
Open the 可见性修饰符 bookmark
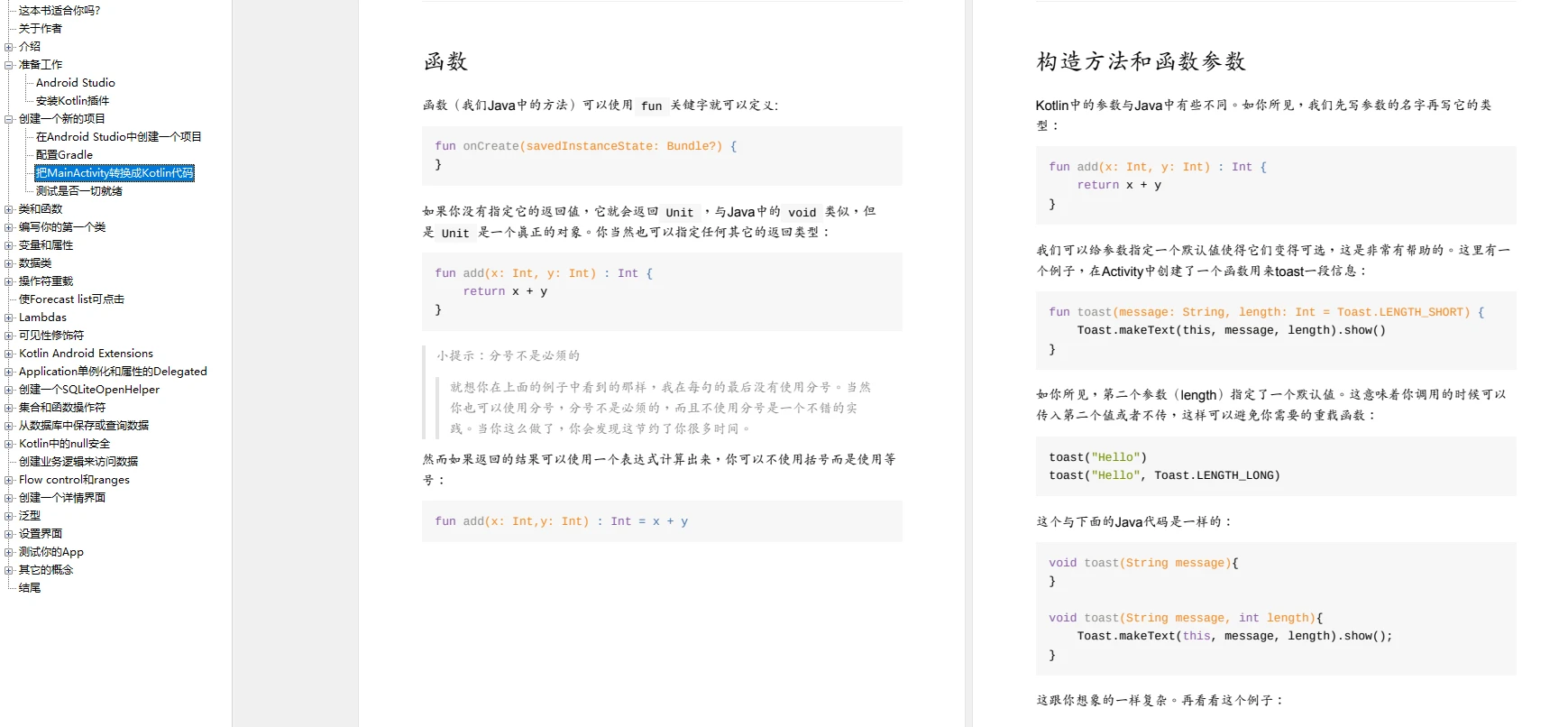click(x=51, y=336)
